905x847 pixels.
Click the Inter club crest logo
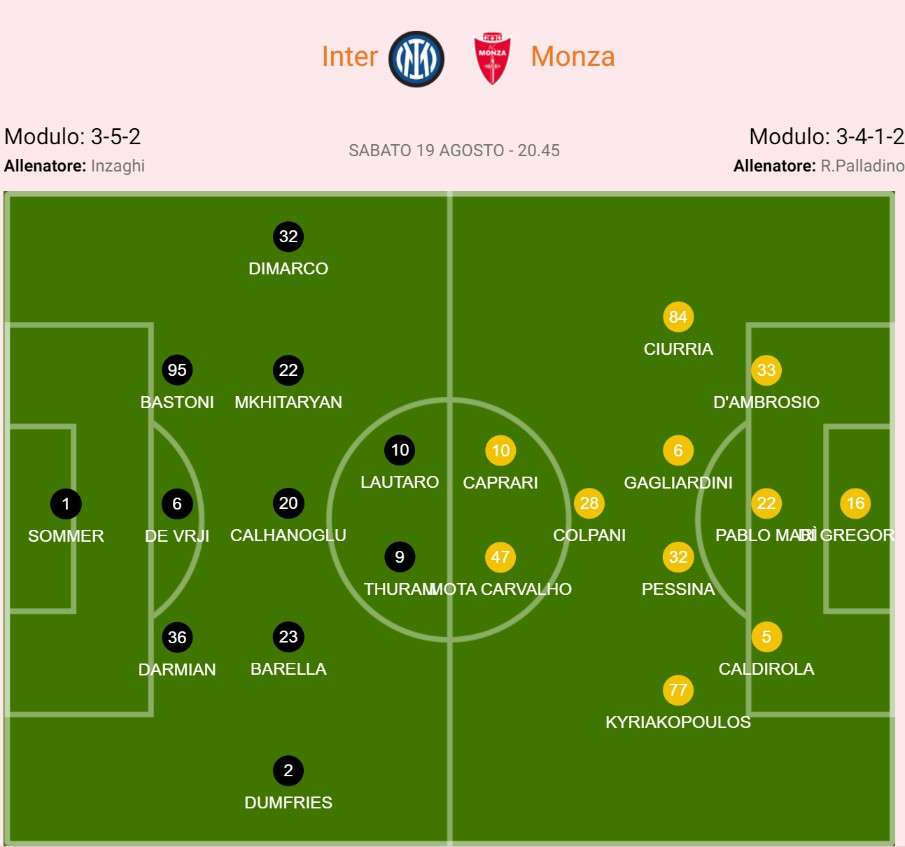point(416,58)
